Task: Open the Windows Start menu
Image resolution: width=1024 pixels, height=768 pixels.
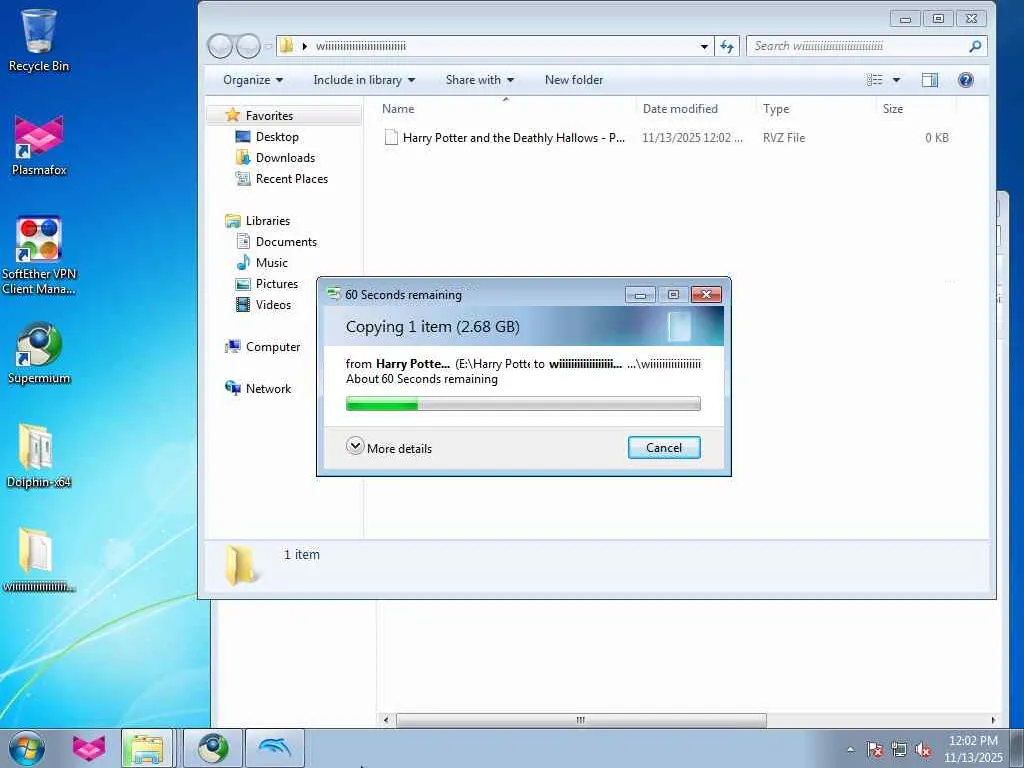Action: [27, 748]
